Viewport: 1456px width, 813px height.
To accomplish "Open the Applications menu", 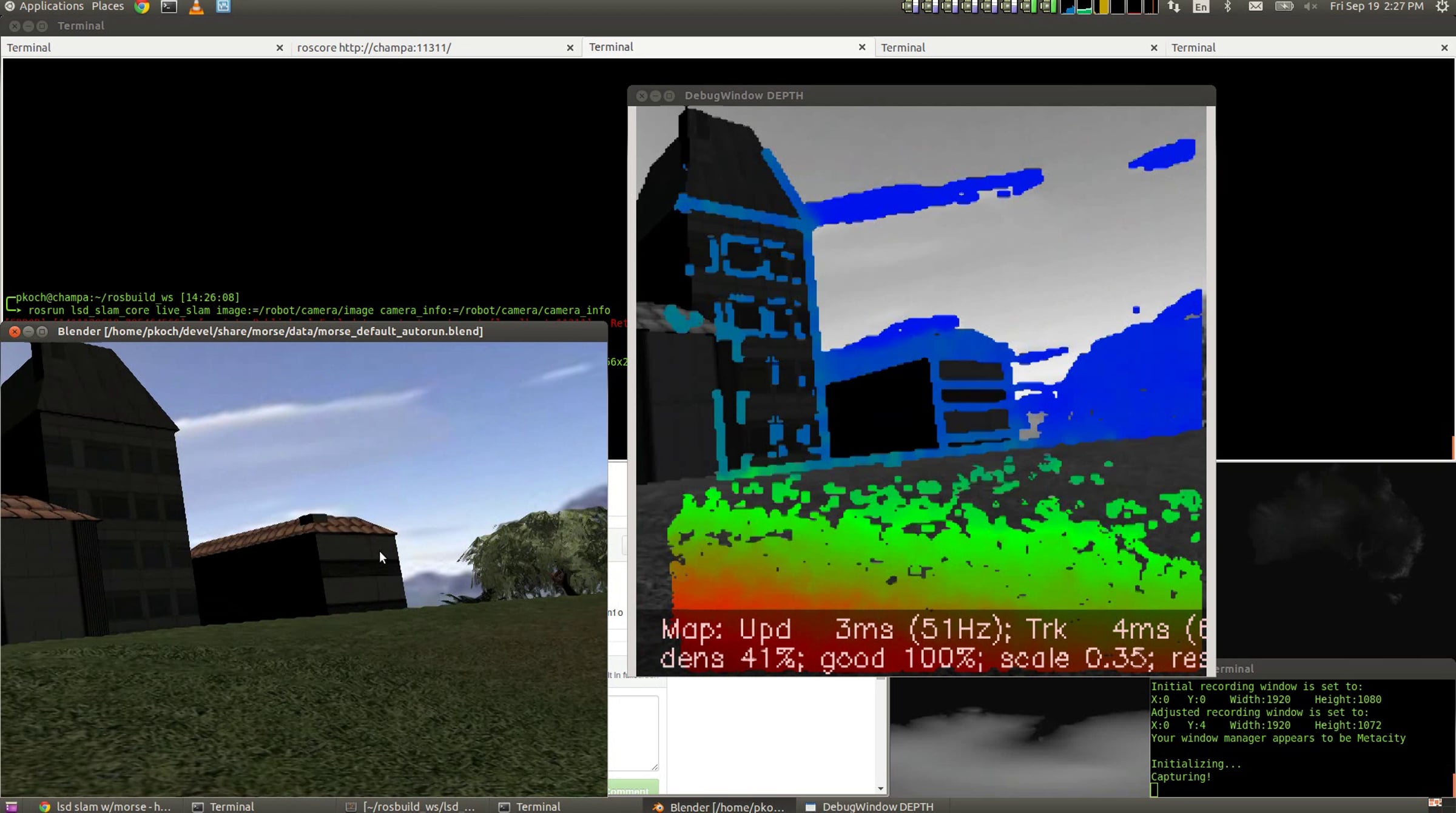I will [51, 7].
